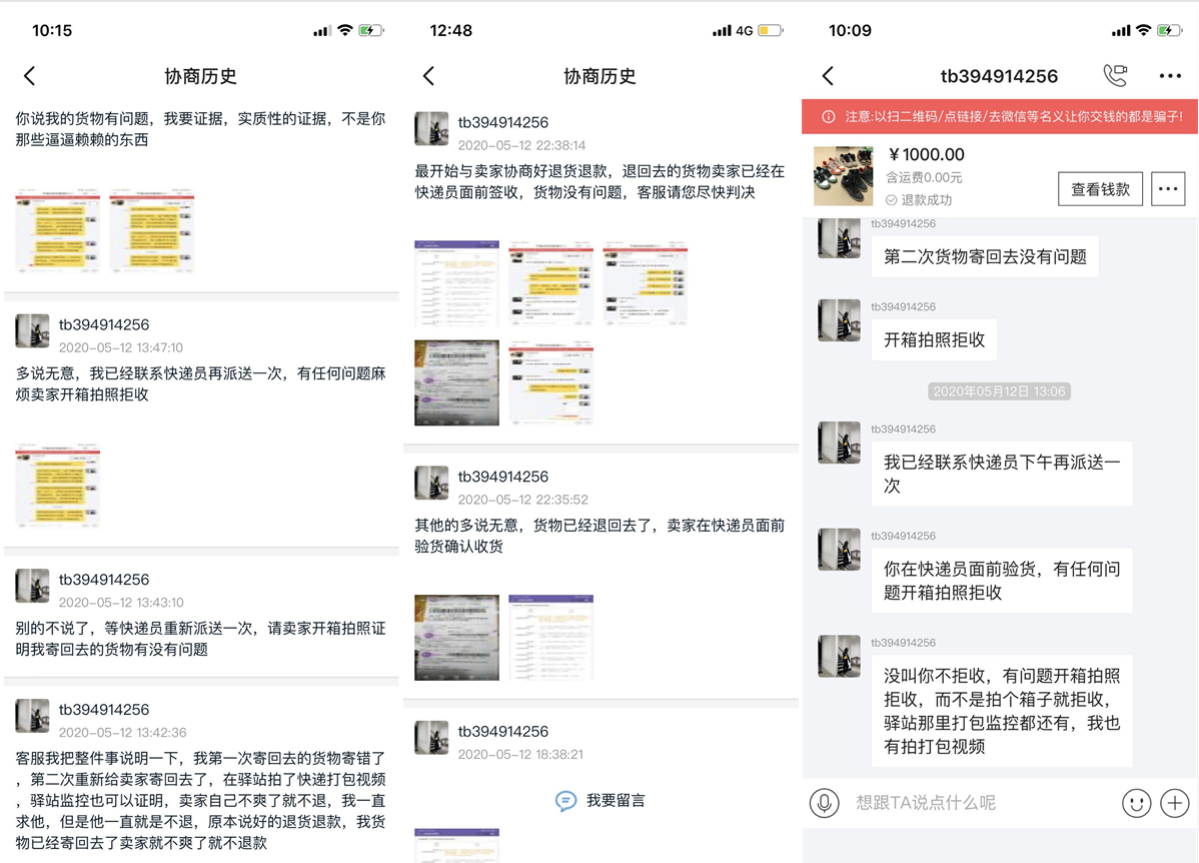The image size is (1199, 863).
Task: Tap avatar beside 22:35:52 message
Action: tap(431, 482)
